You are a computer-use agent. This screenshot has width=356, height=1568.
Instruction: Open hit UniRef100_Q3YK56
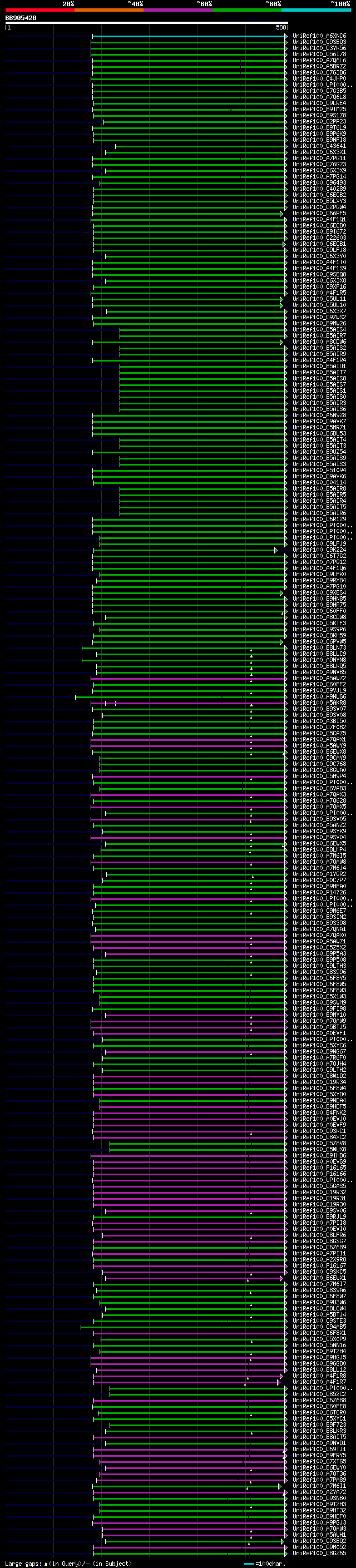[319, 48]
